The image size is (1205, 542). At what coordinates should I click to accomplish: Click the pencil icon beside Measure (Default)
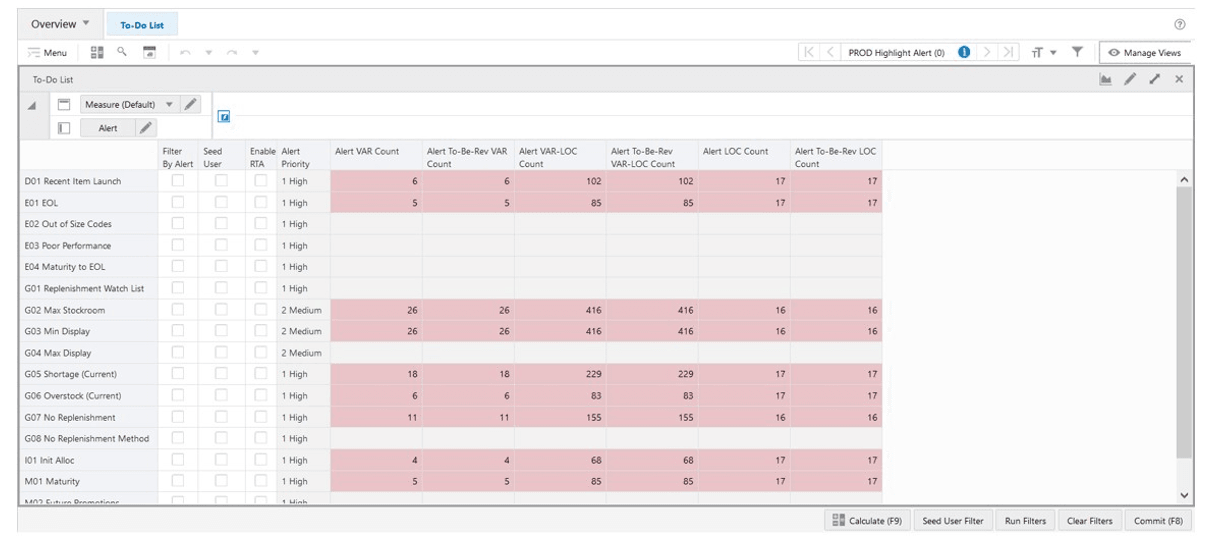[x=191, y=104]
